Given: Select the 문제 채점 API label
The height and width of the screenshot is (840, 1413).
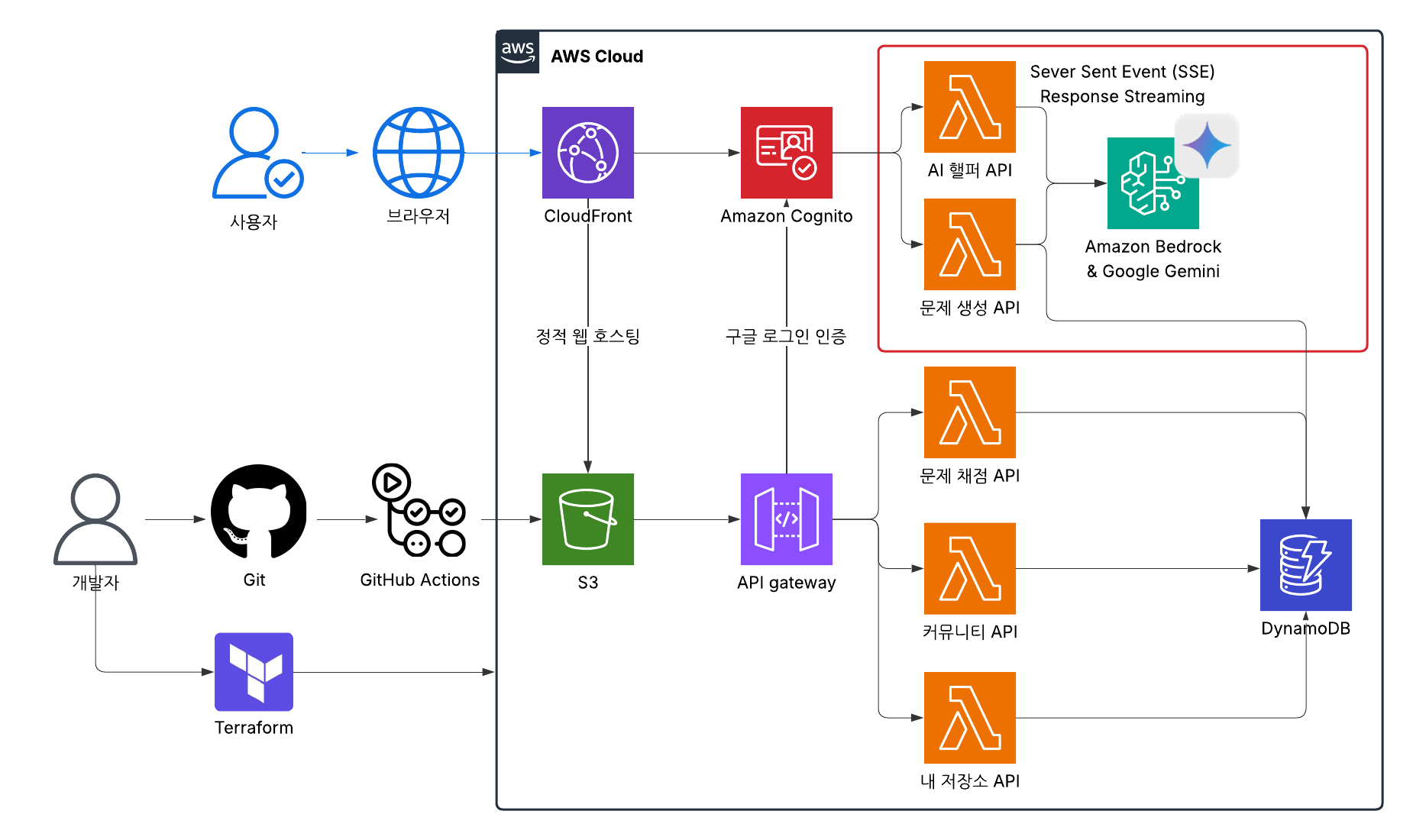Looking at the screenshot, I should [970, 476].
